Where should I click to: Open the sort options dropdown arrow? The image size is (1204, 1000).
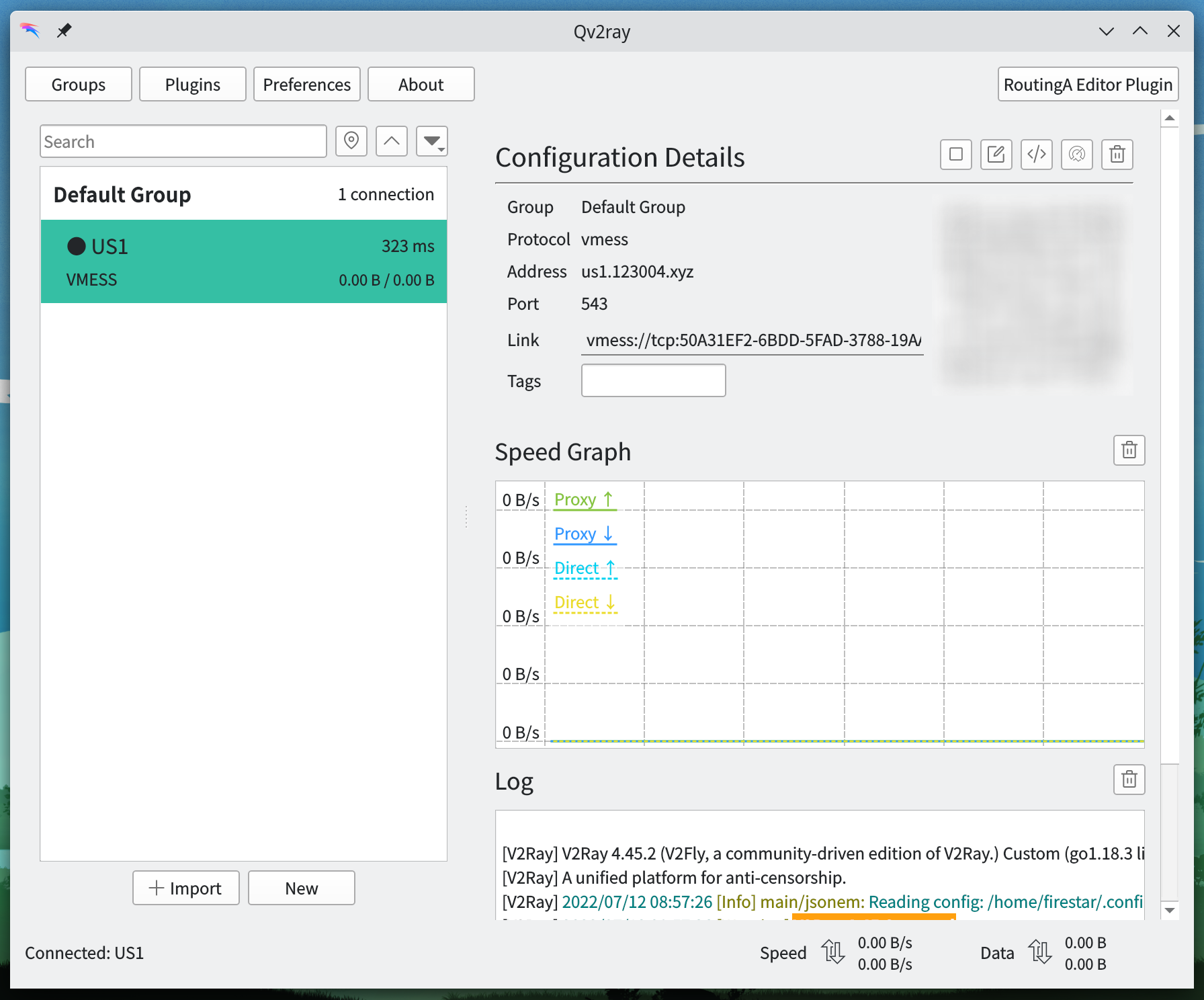point(432,141)
